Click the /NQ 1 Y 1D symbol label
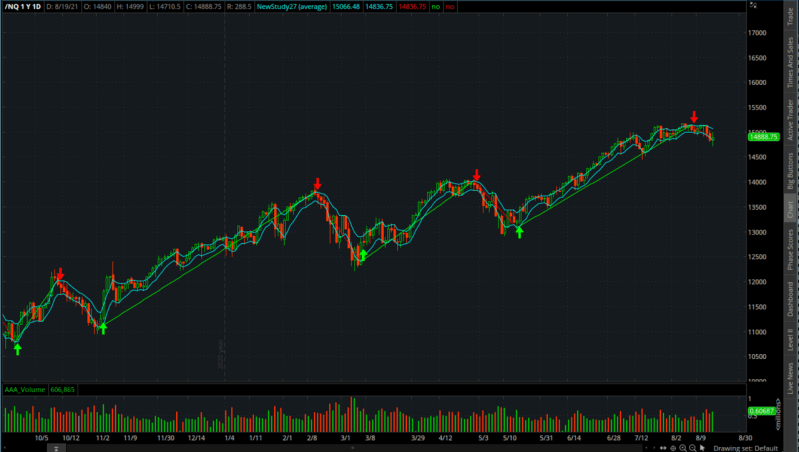 (22, 7)
